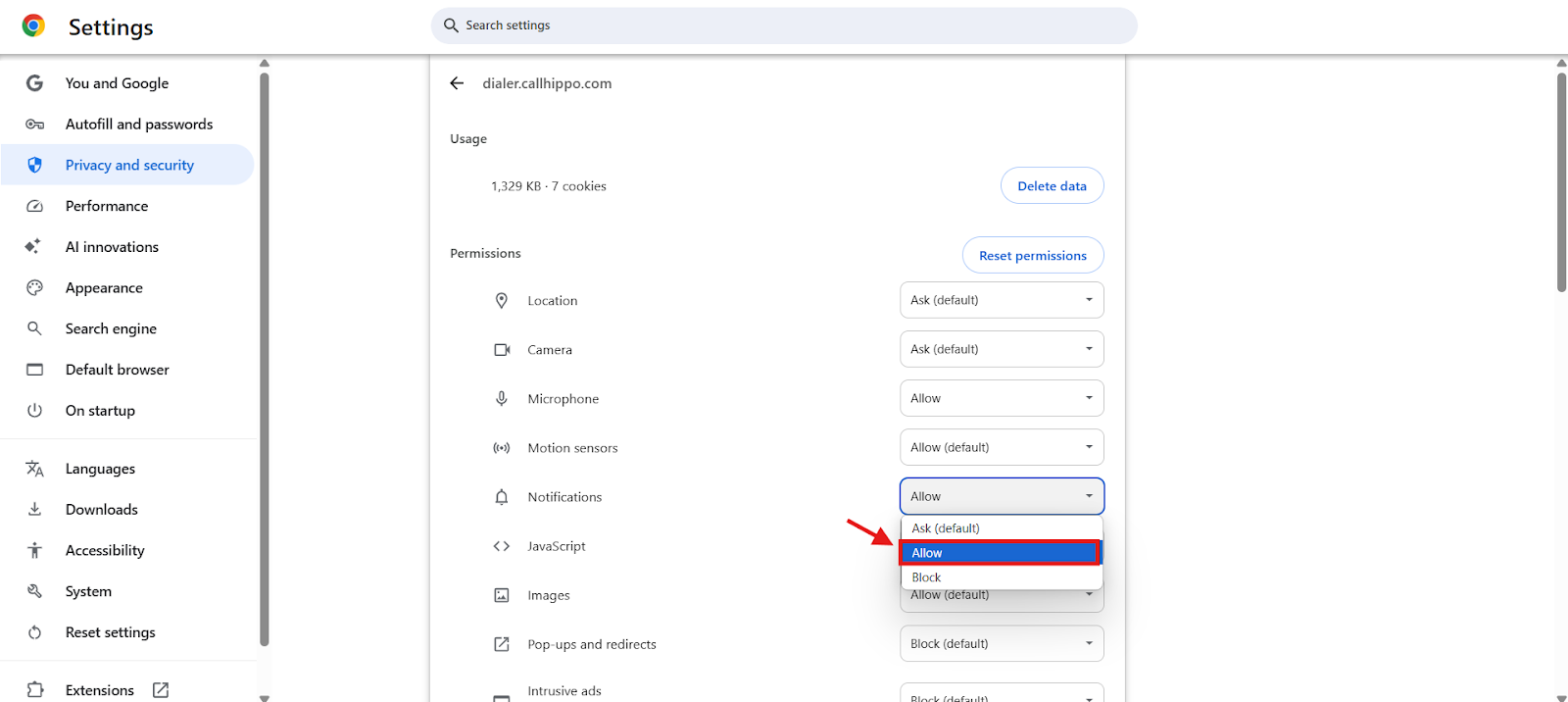
Task: Open Languages settings
Action: 127,469
